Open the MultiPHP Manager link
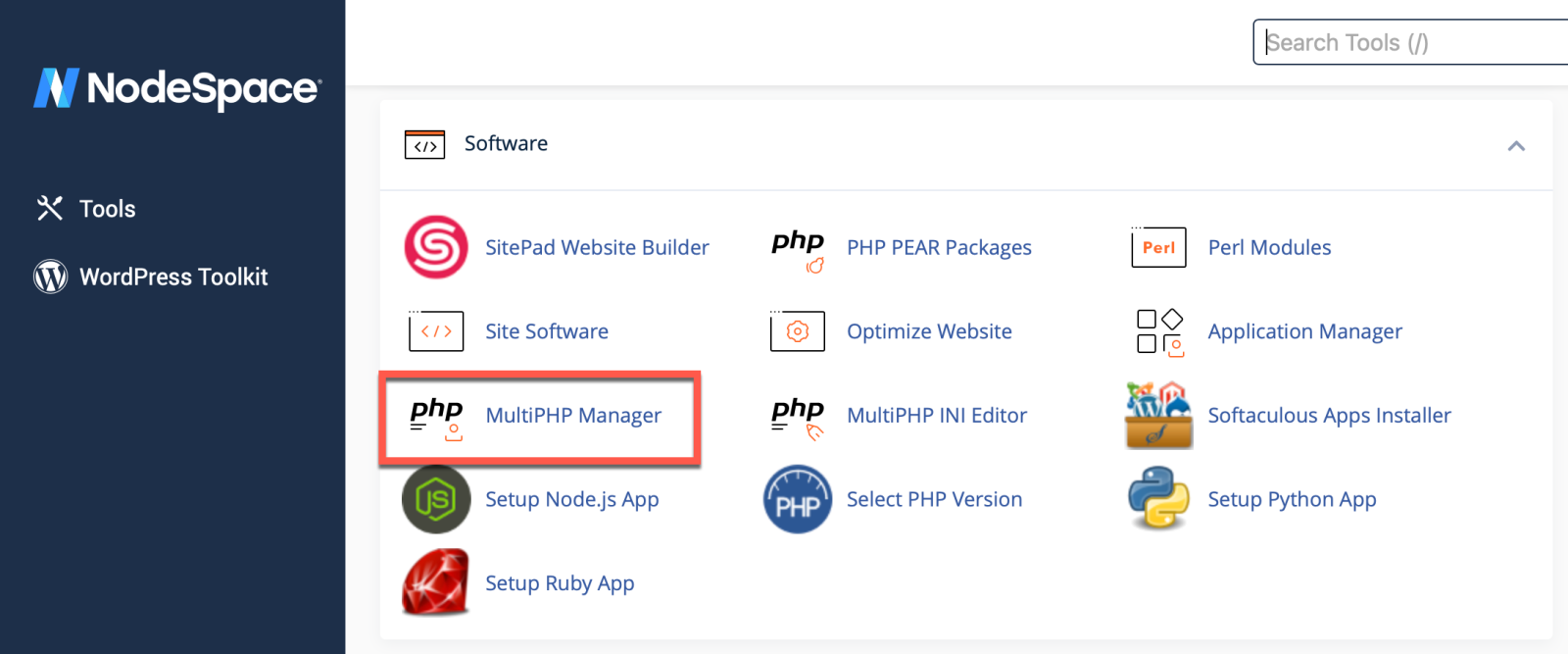1568x654 pixels. 573,416
